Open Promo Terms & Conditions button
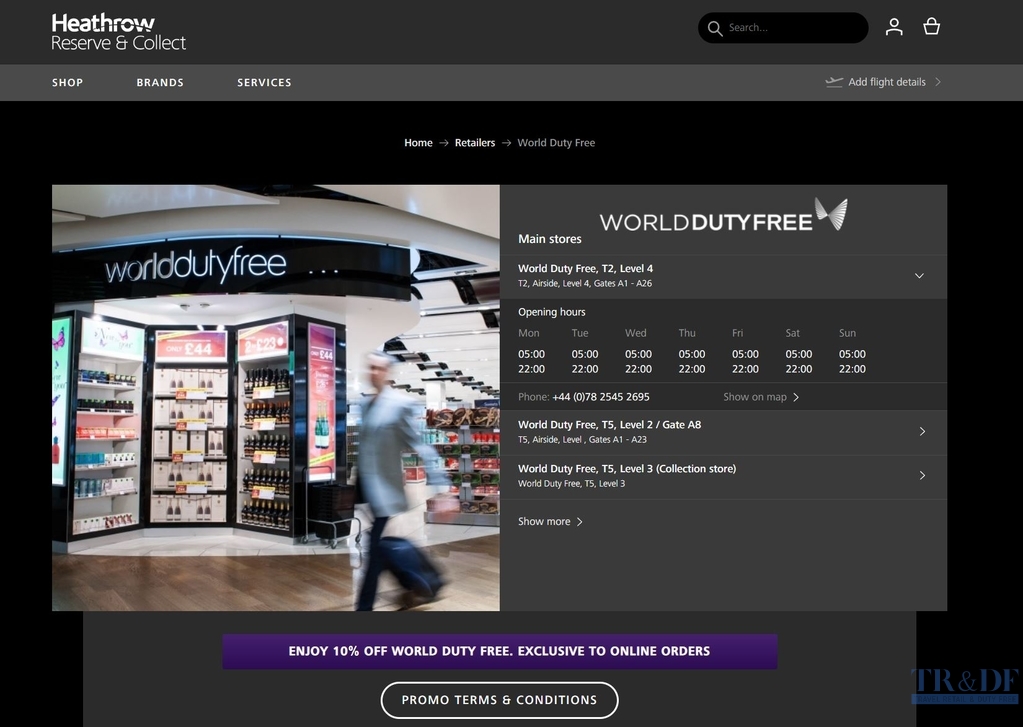The height and width of the screenshot is (727, 1023). [499, 700]
